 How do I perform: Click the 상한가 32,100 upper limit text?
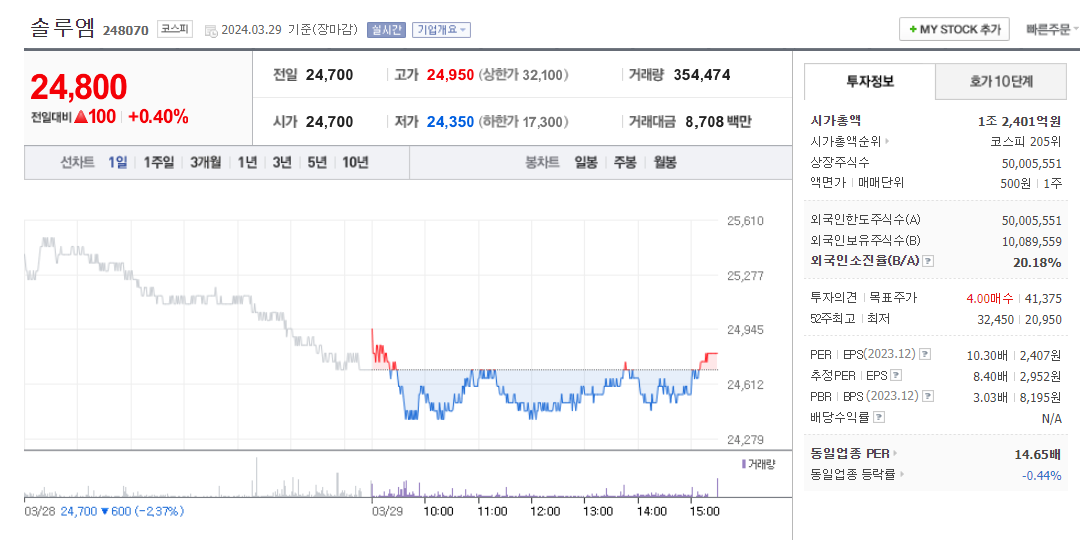click(522, 75)
